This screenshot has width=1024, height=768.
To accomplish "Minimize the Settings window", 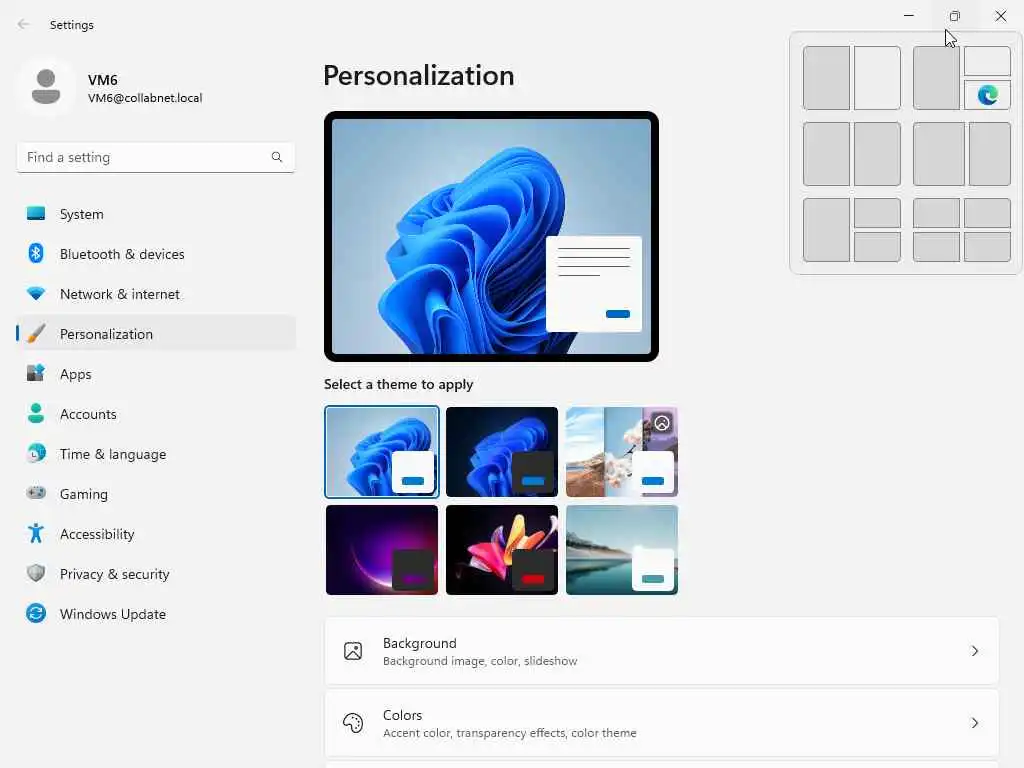I will point(909,16).
